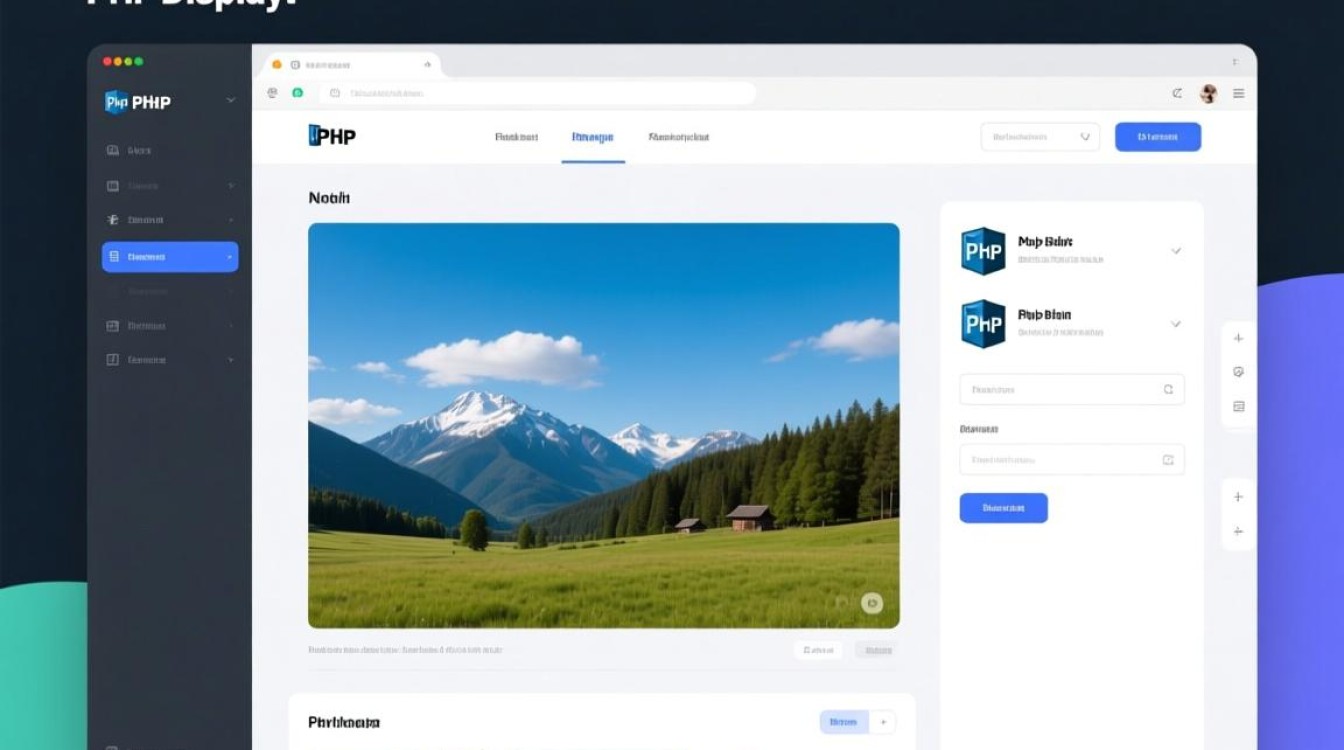Expand the PHP workspace chevron in the sidebar

231,101
